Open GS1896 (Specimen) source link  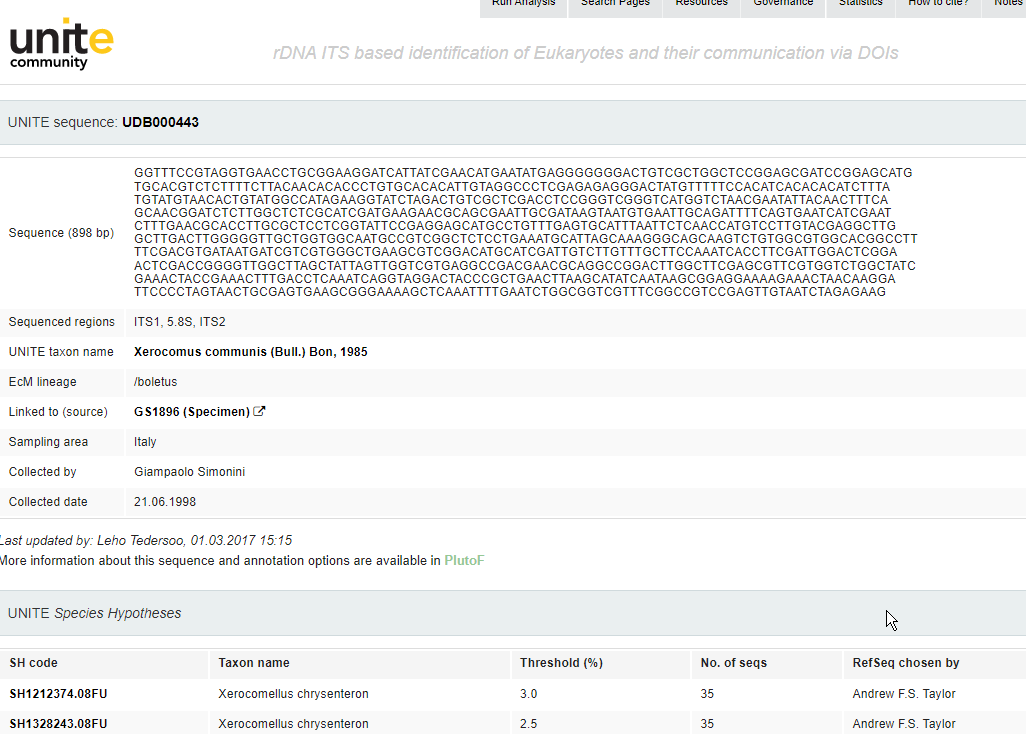192,412
